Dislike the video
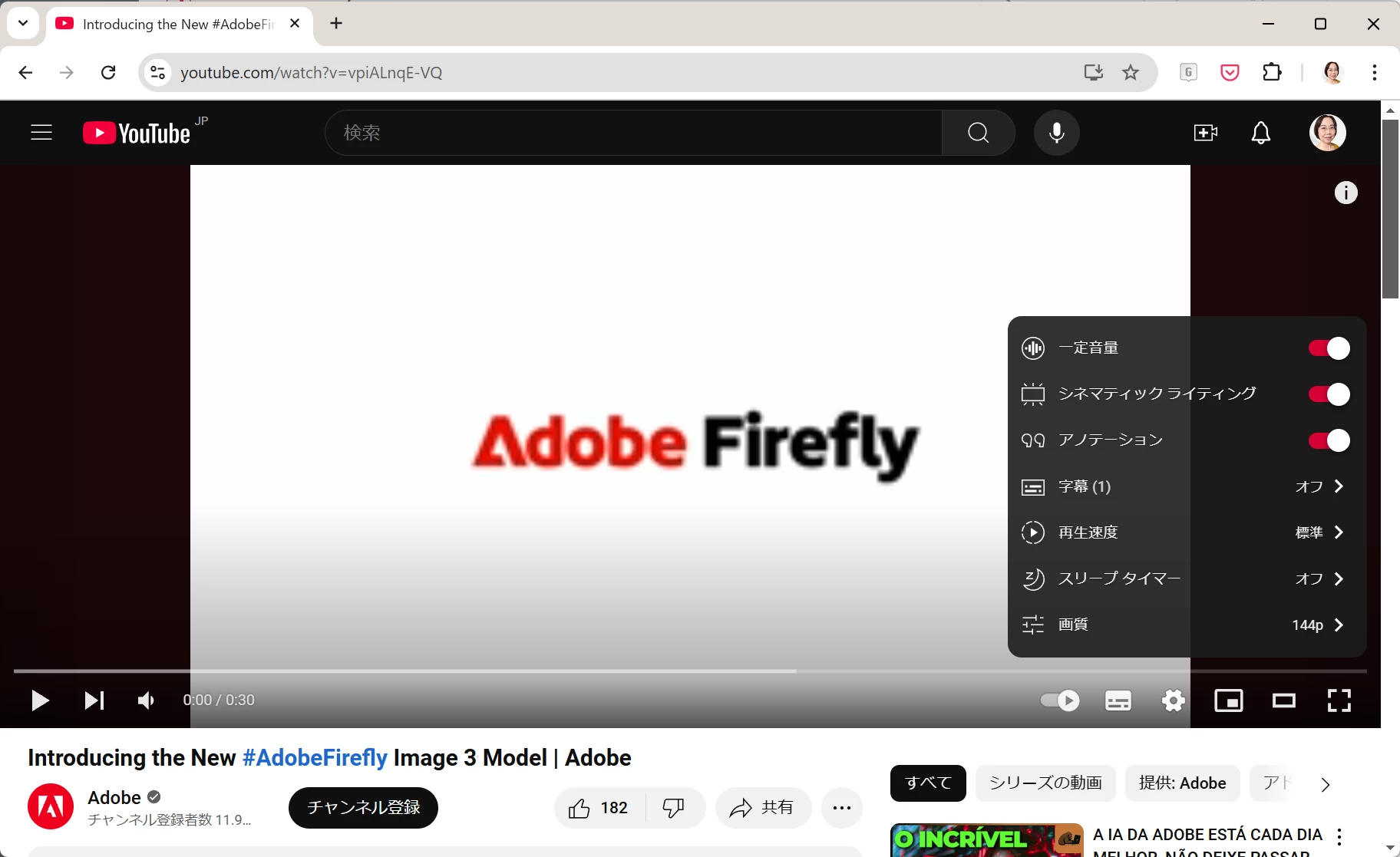 click(674, 808)
